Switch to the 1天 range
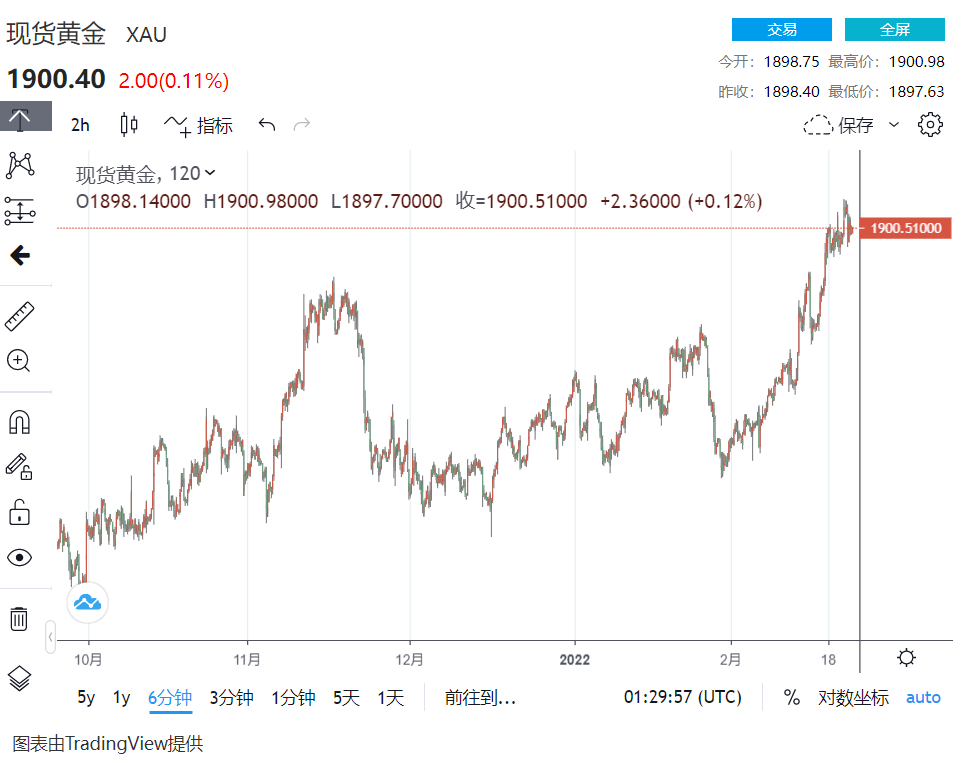The height and width of the screenshot is (761, 953). tap(391, 698)
